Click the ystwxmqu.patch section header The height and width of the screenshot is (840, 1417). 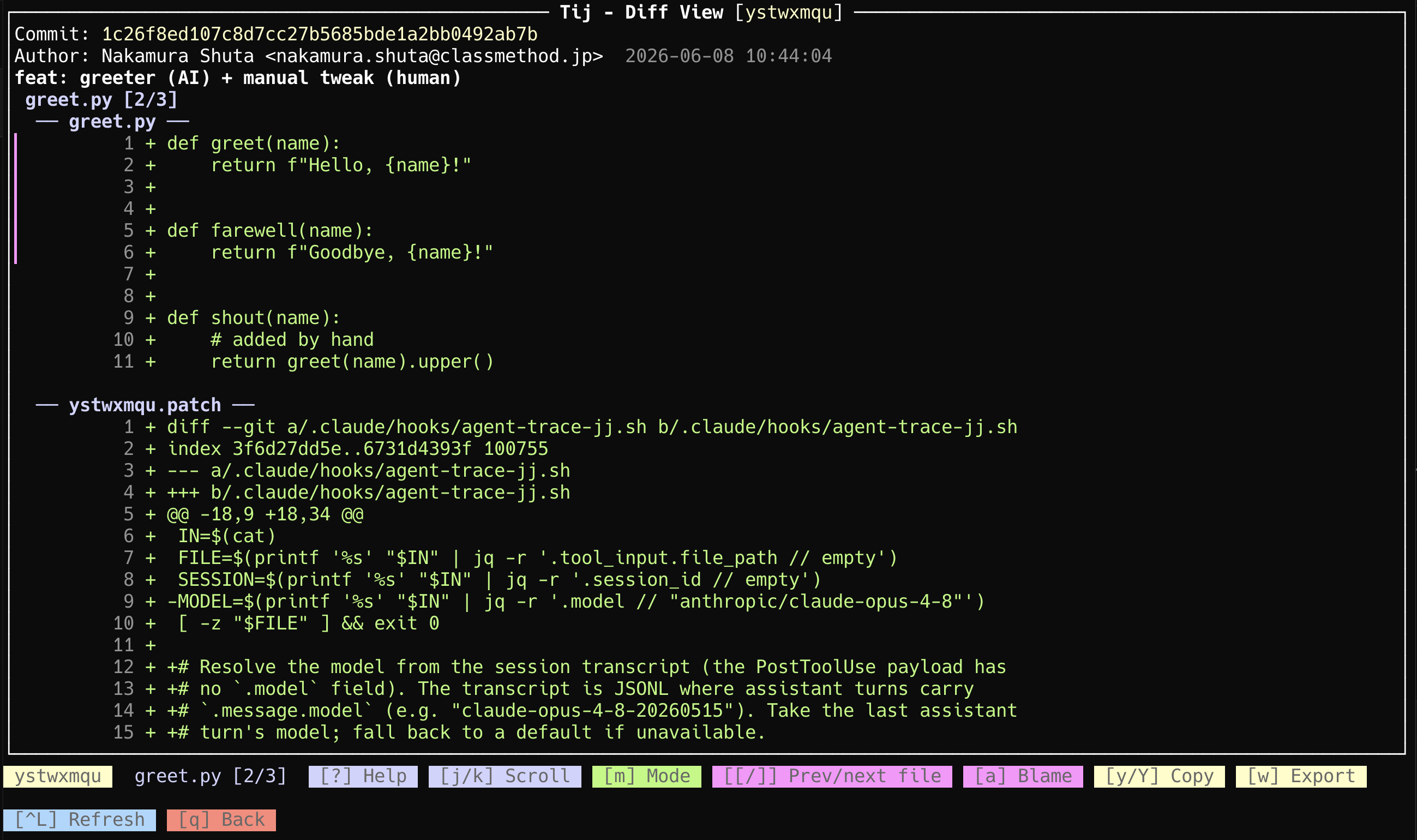[145, 405]
